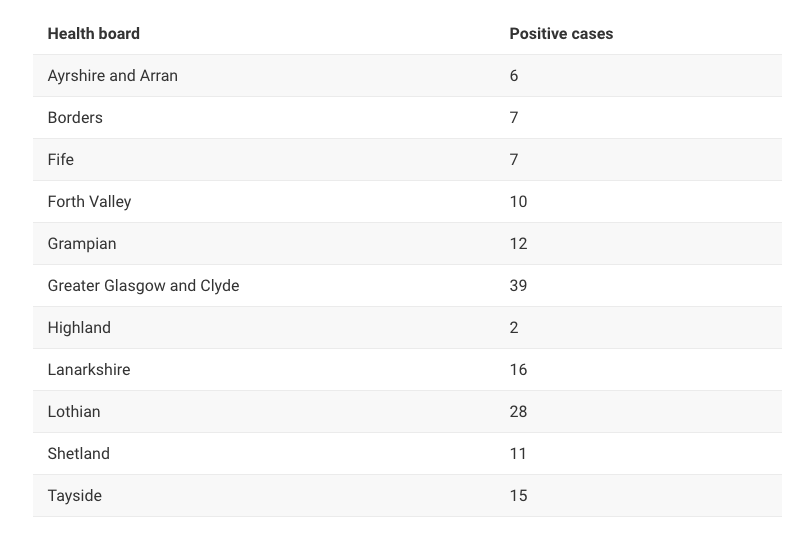Click the value 16 for Lanarkshire
This screenshot has width=800, height=538.
pos(518,370)
